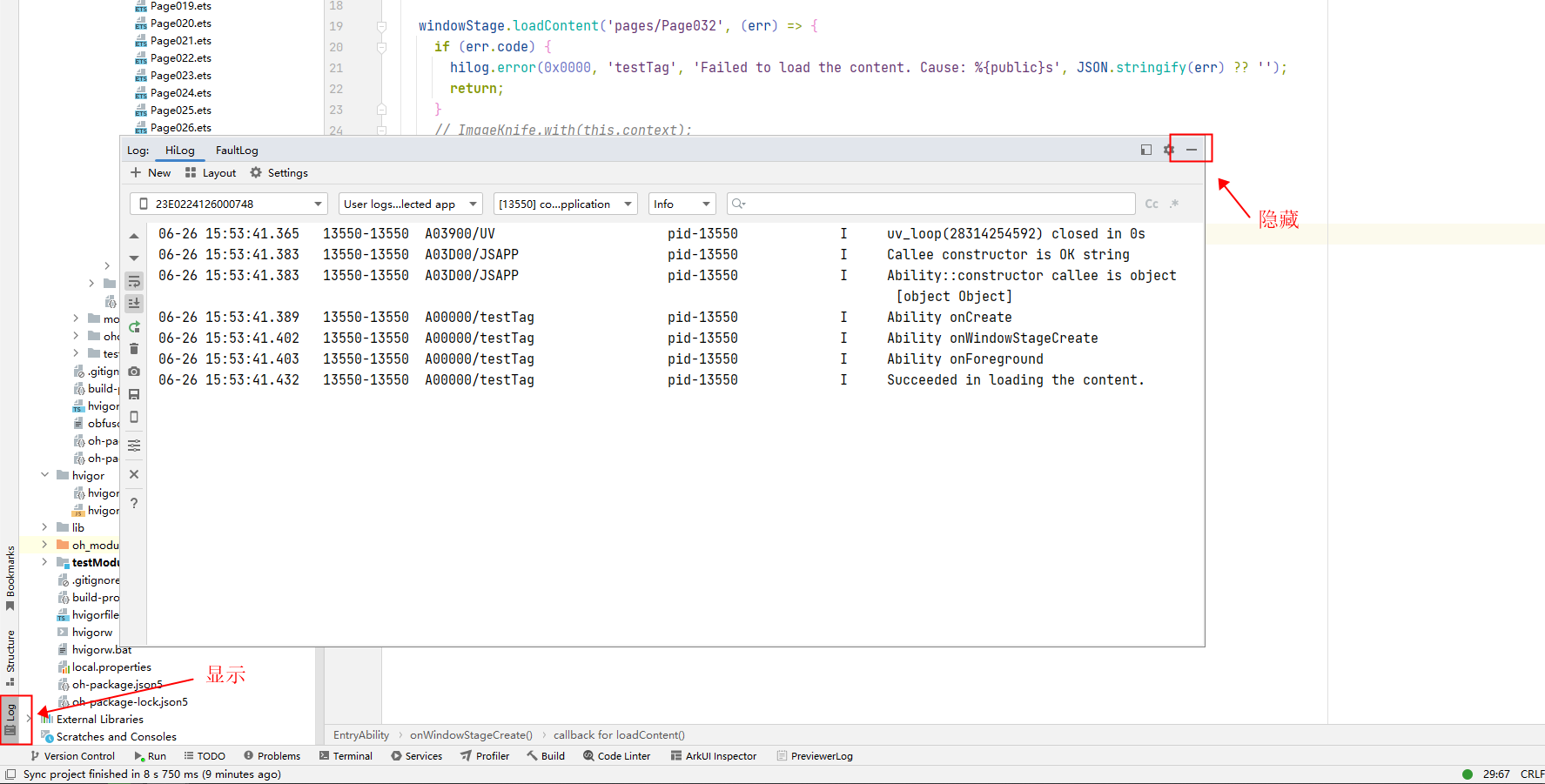Click the down arrow icon in log toolbar

point(134,258)
